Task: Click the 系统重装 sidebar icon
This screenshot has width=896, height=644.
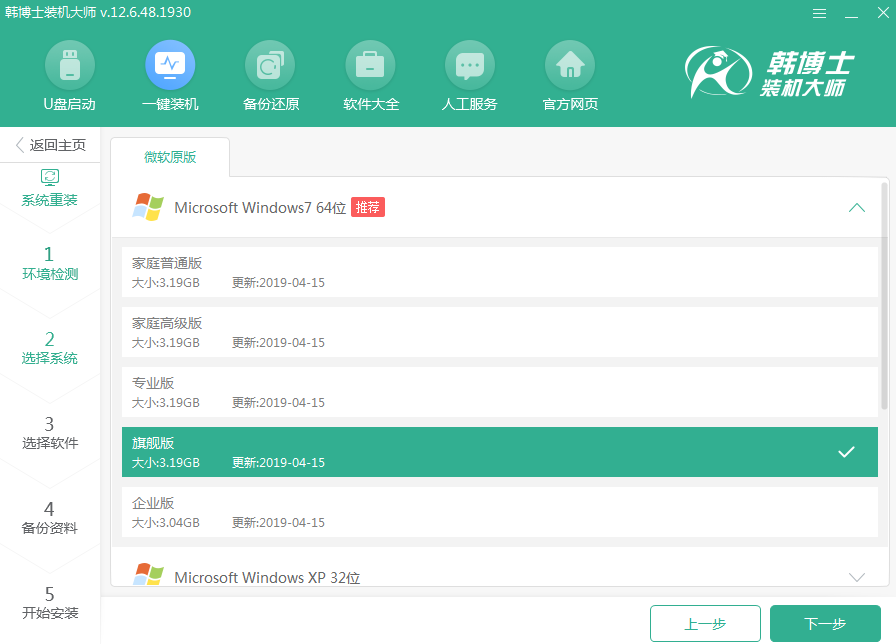Action: (x=49, y=176)
